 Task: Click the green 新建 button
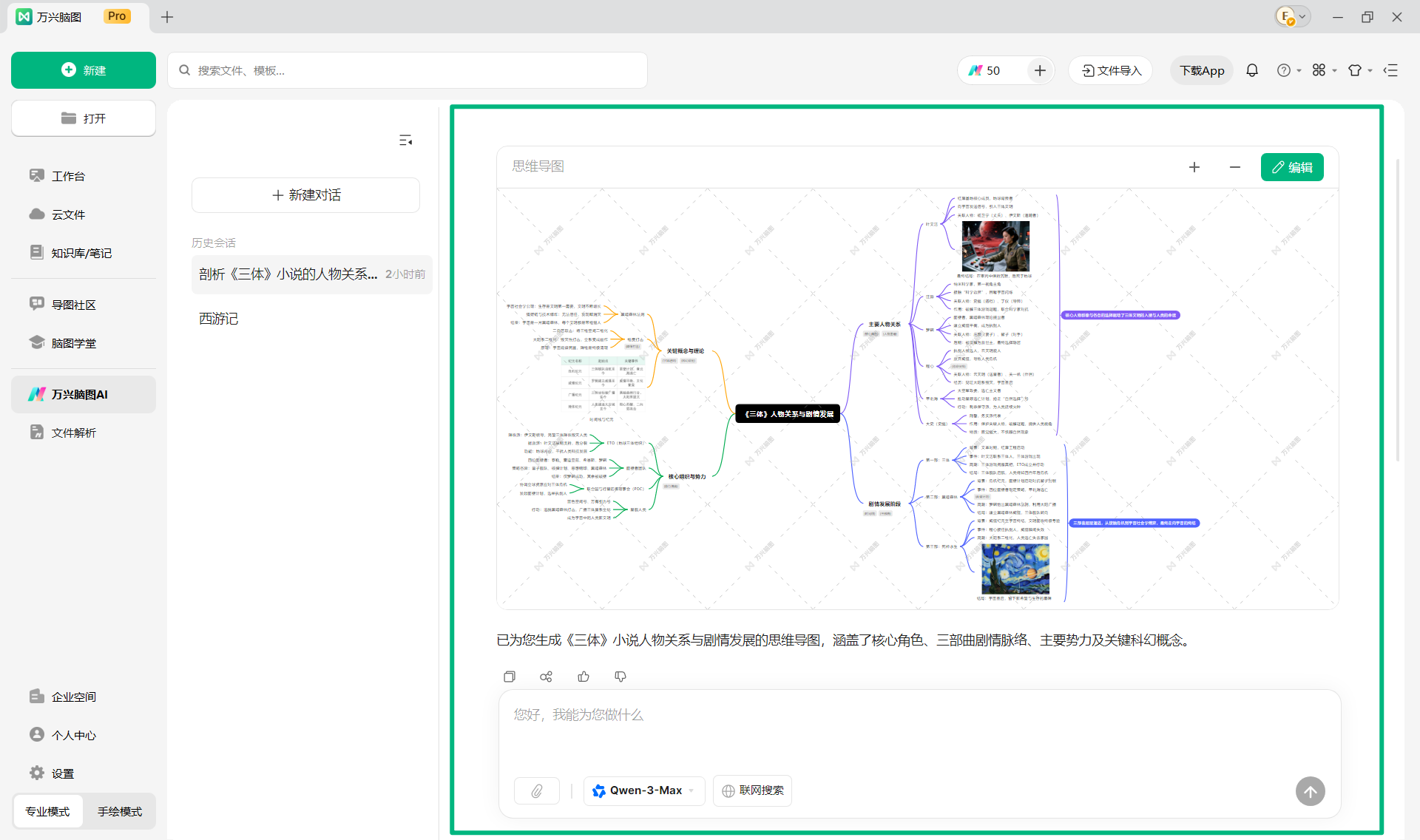coord(84,70)
